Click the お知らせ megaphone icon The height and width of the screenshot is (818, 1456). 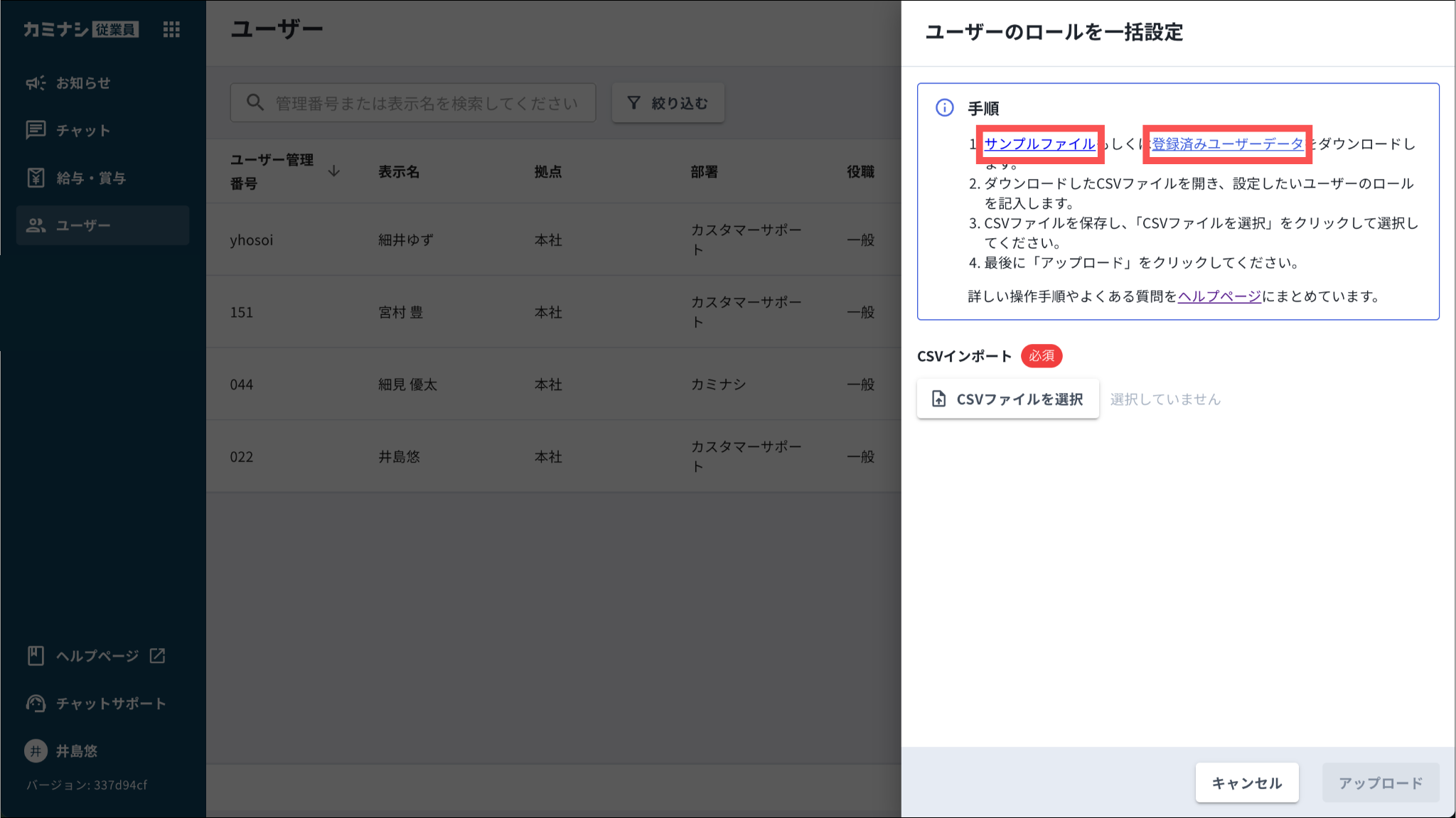click(x=36, y=83)
